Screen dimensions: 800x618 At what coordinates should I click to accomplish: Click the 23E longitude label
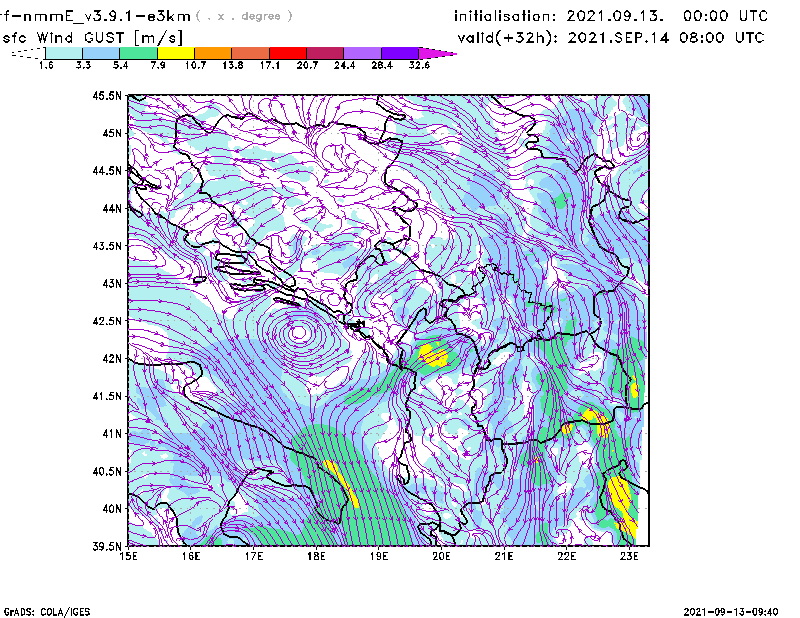[629, 556]
